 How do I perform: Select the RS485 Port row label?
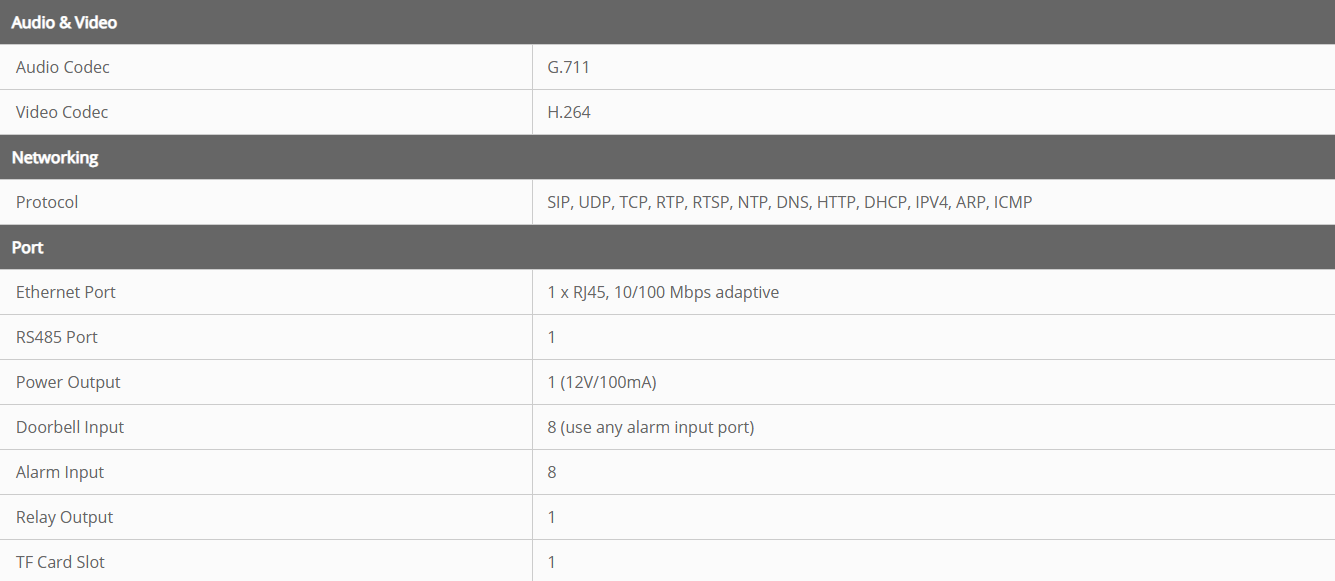pos(57,337)
